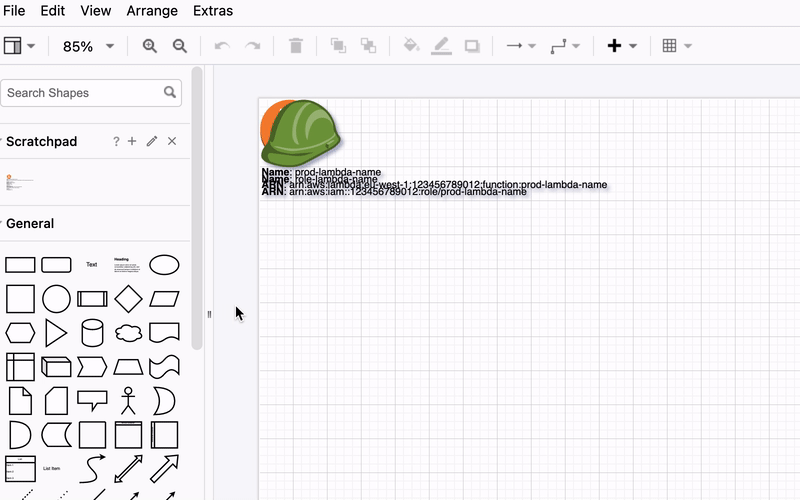The width and height of the screenshot is (800, 500).
Task: Select the Cube shape
Action: click(56, 367)
